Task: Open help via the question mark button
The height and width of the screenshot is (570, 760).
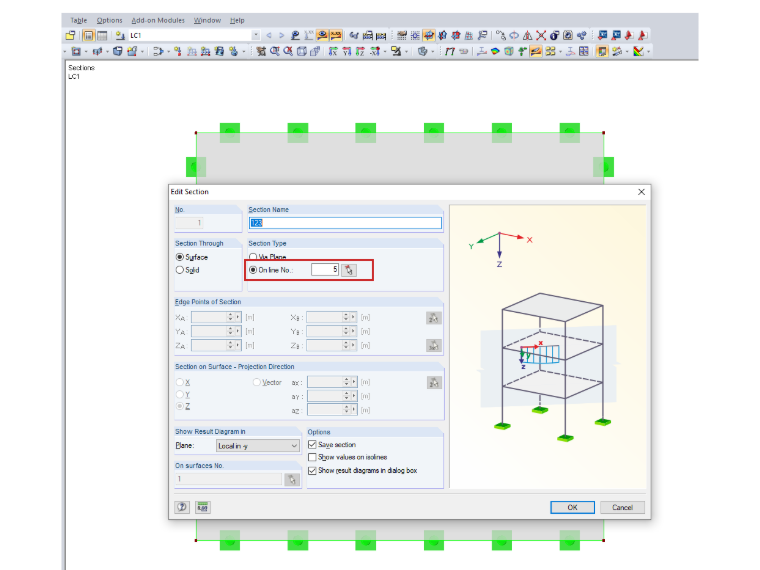Action: point(182,507)
